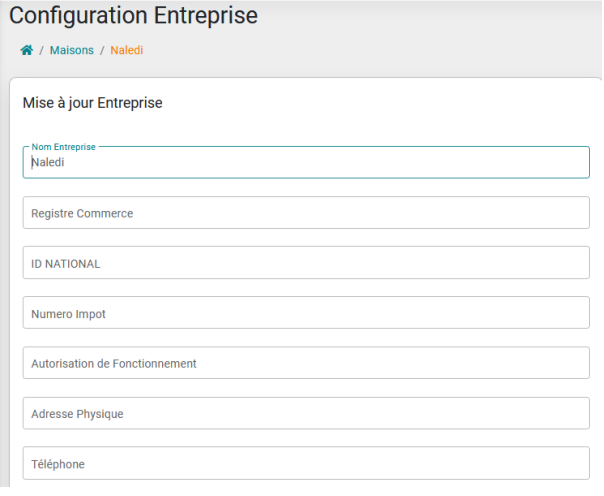The image size is (604, 496).
Task: Select the Naledi breadcrumb item
Action: click(x=127, y=50)
